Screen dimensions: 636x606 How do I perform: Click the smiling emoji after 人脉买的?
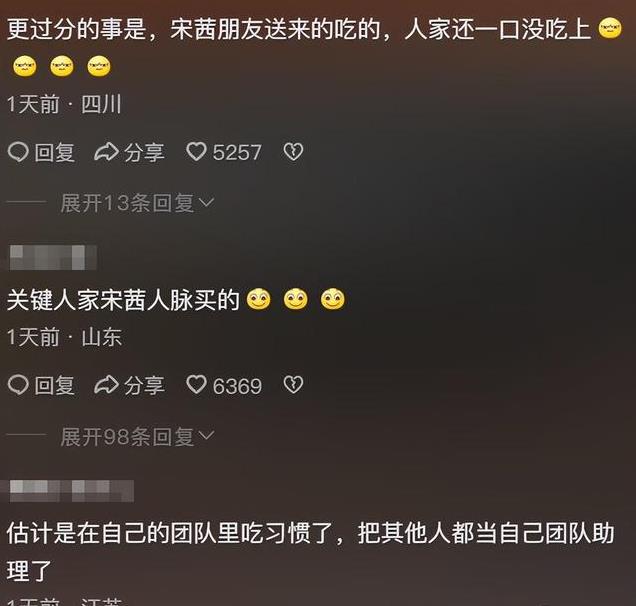(258, 300)
